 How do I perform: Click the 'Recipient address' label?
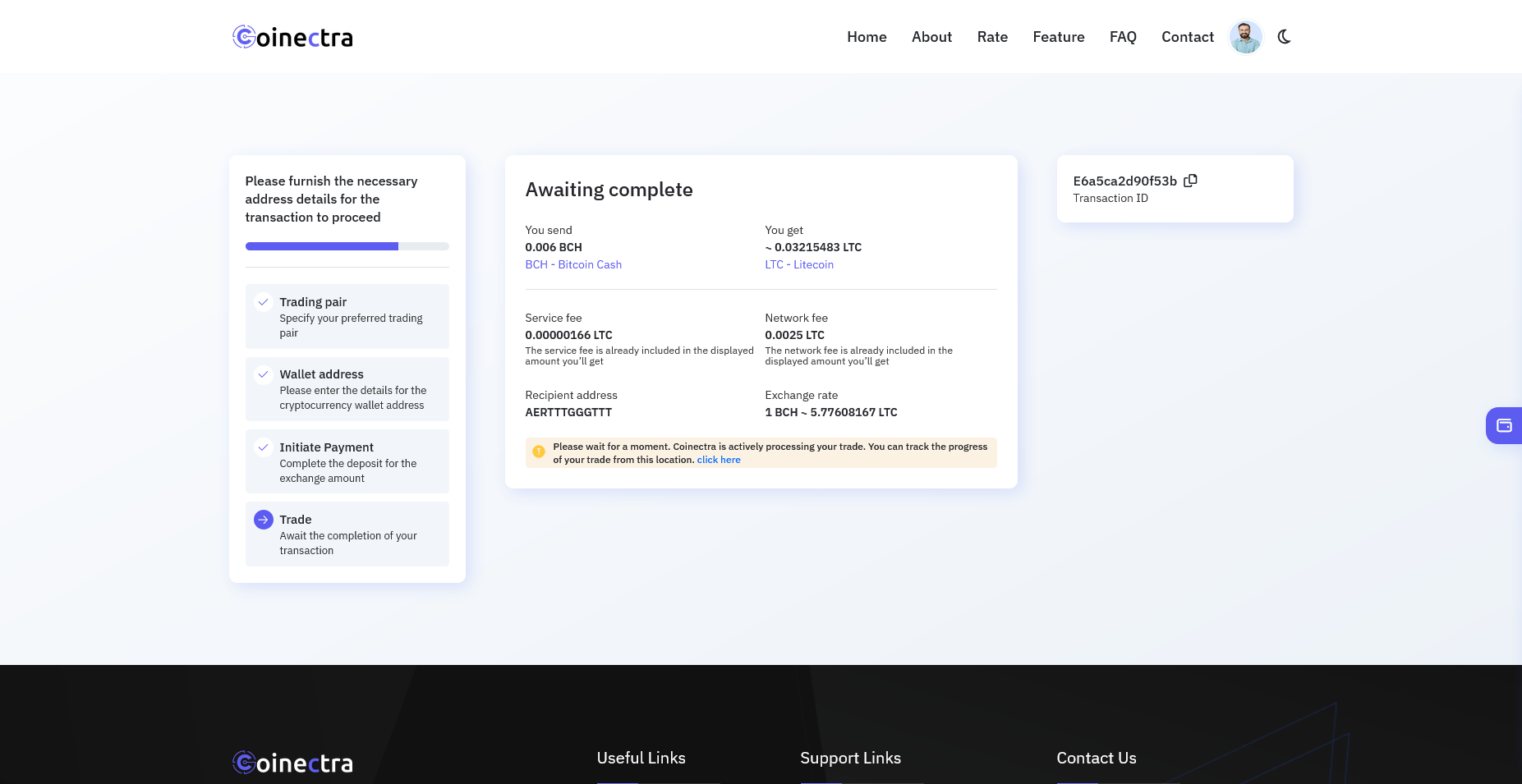pos(572,396)
